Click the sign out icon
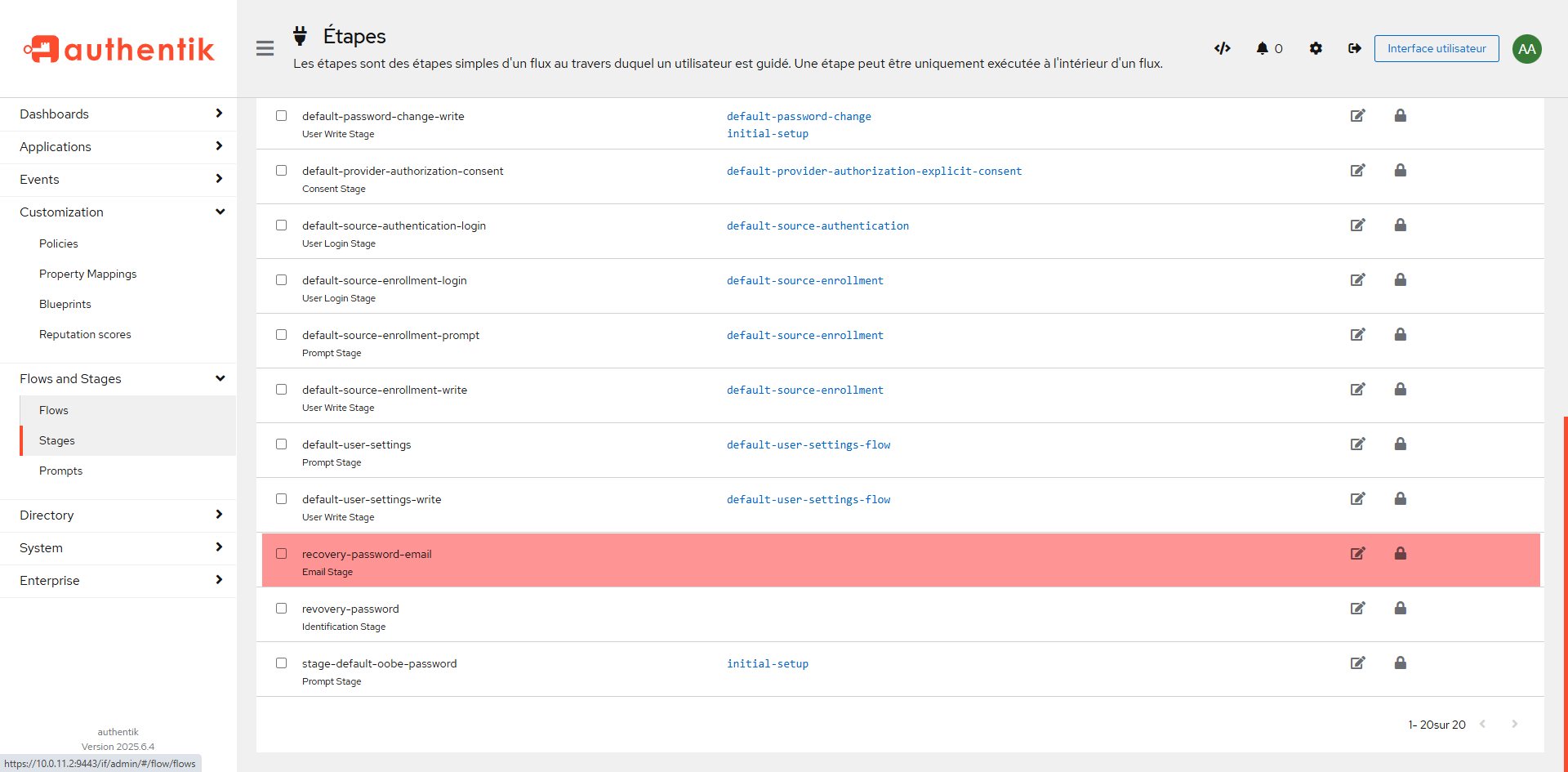 point(1354,48)
